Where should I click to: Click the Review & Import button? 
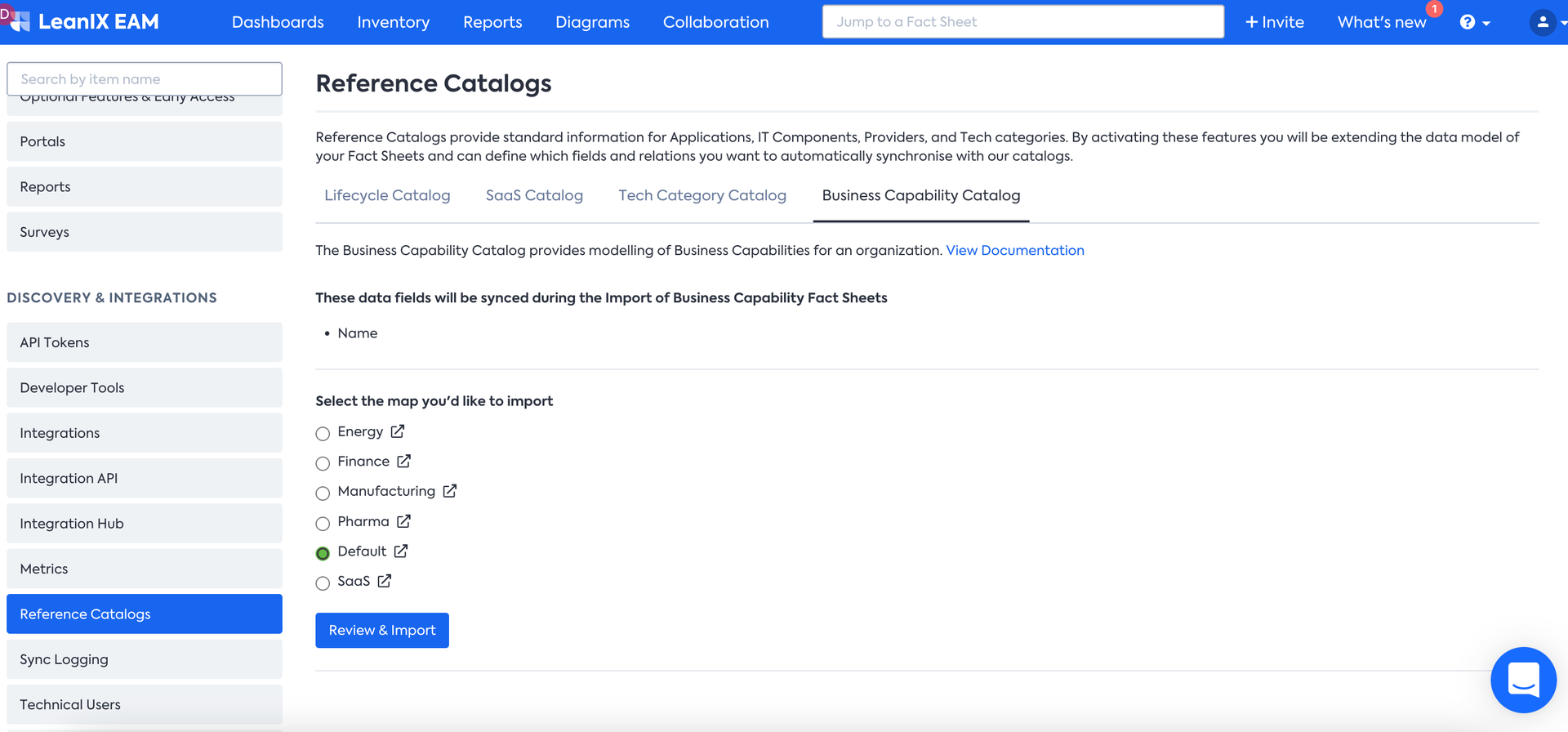382,630
